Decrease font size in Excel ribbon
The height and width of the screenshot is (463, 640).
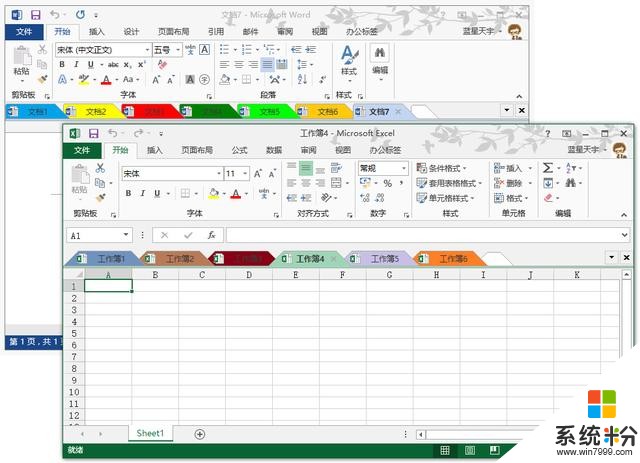pyautogui.click(x=272, y=174)
